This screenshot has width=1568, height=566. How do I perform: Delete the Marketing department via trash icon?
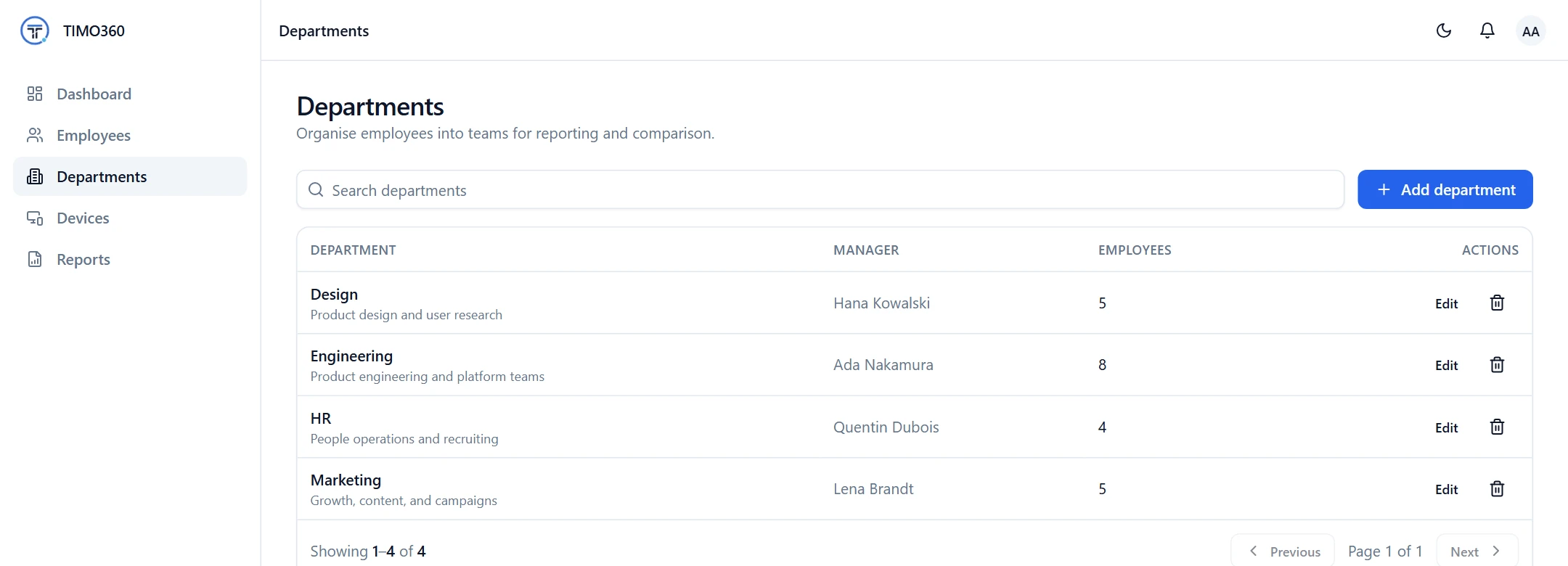[x=1497, y=488]
